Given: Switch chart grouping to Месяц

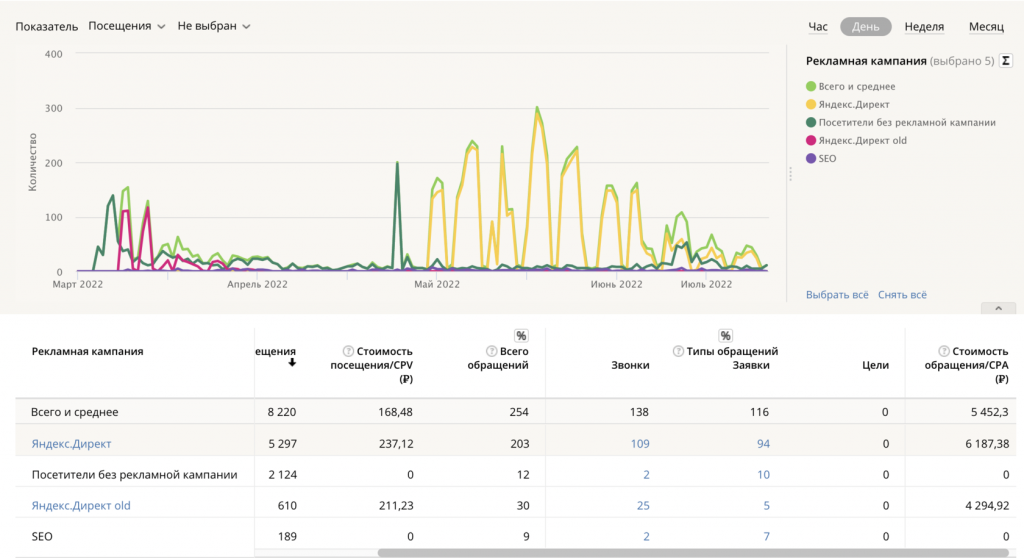Looking at the screenshot, I should click(986, 27).
